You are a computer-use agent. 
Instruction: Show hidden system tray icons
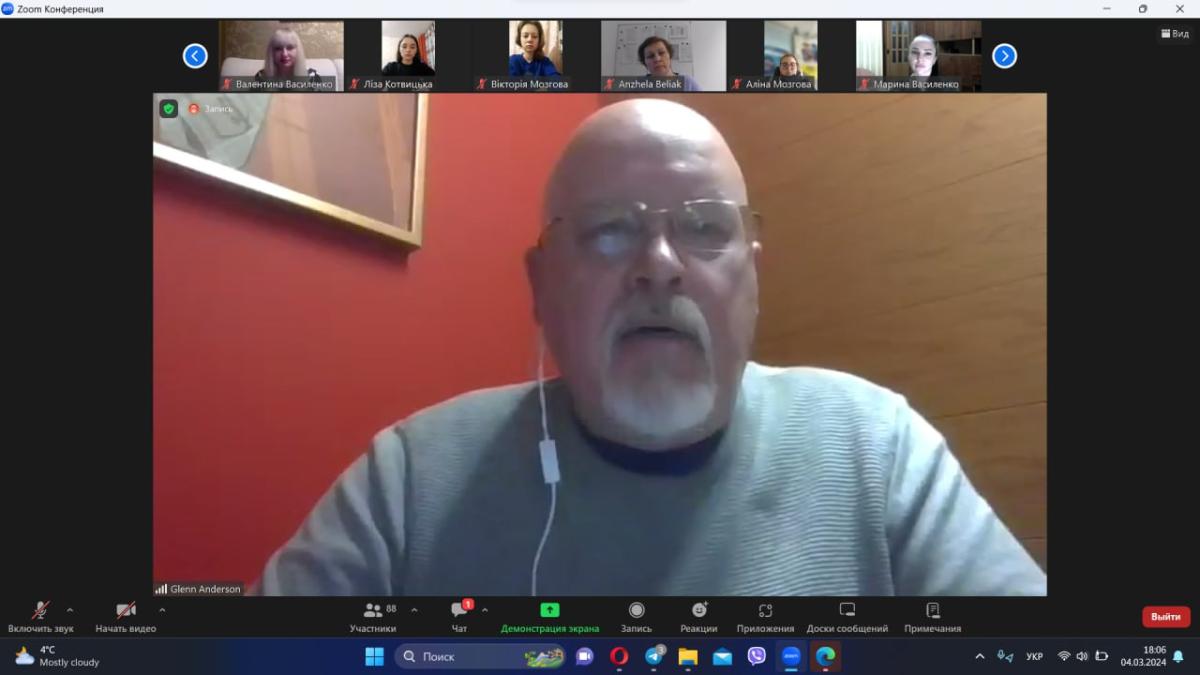pyautogui.click(x=979, y=656)
